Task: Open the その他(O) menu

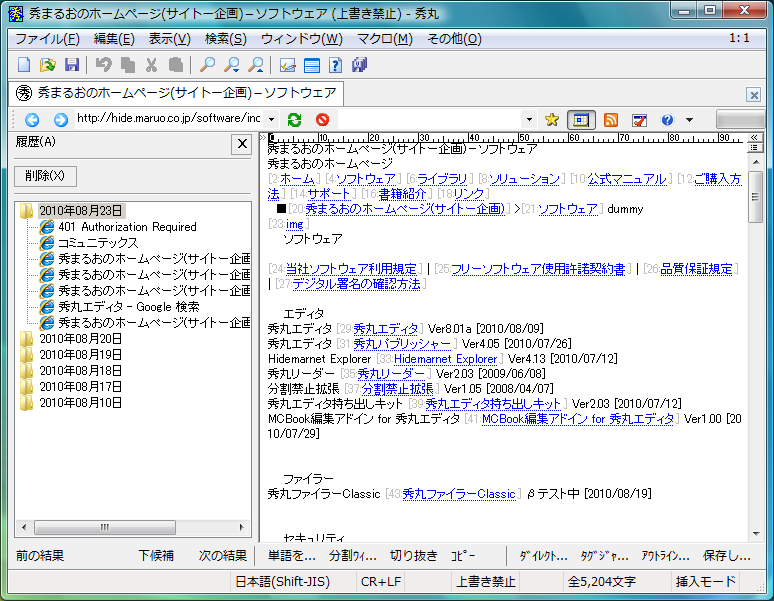Action: (x=454, y=38)
